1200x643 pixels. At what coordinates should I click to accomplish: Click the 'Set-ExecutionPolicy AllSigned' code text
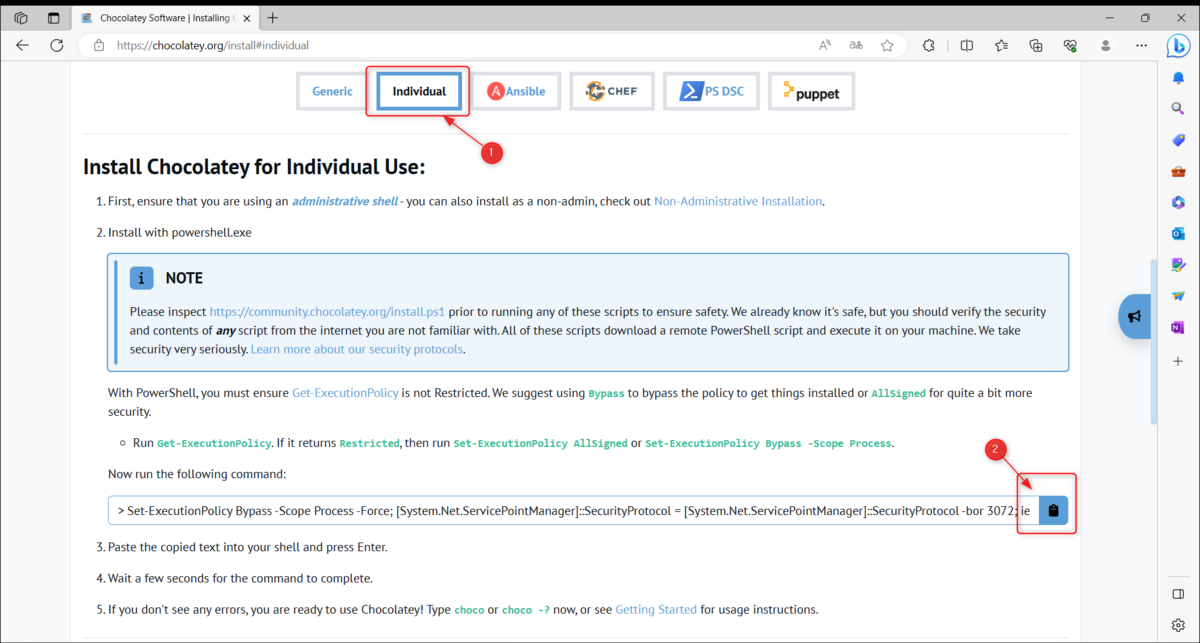click(x=541, y=443)
